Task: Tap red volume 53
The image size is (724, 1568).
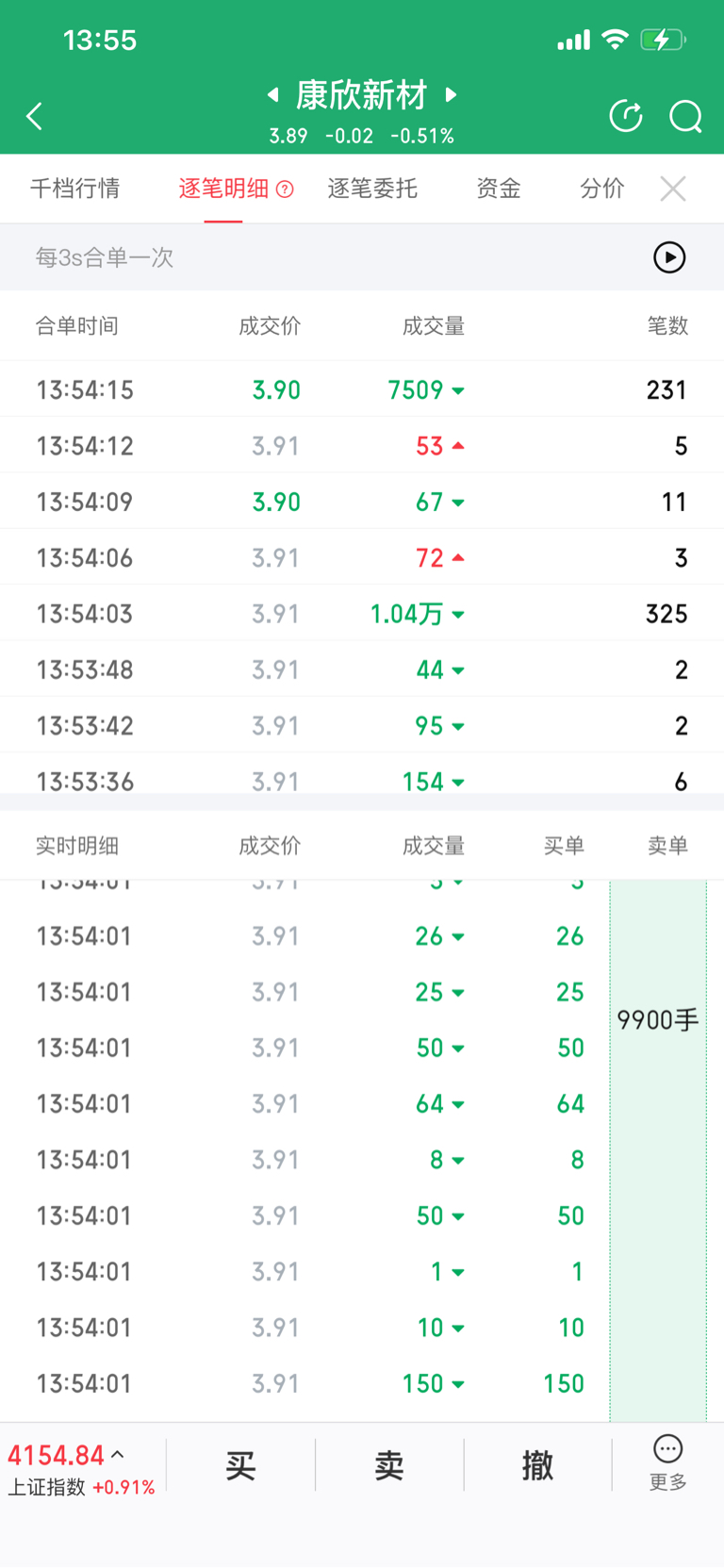Action: (x=430, y=445)
